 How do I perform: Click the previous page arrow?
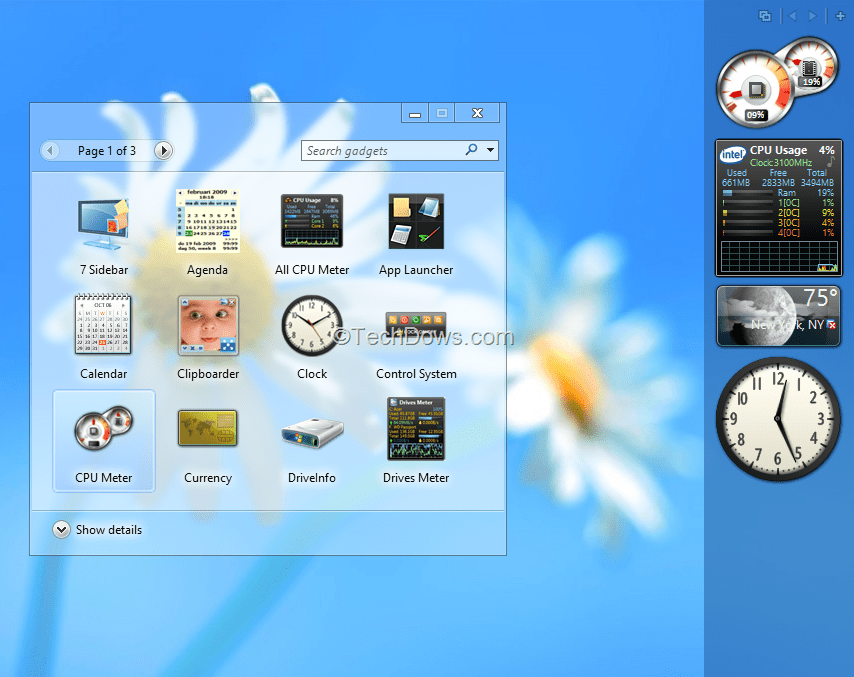point(51,150)
